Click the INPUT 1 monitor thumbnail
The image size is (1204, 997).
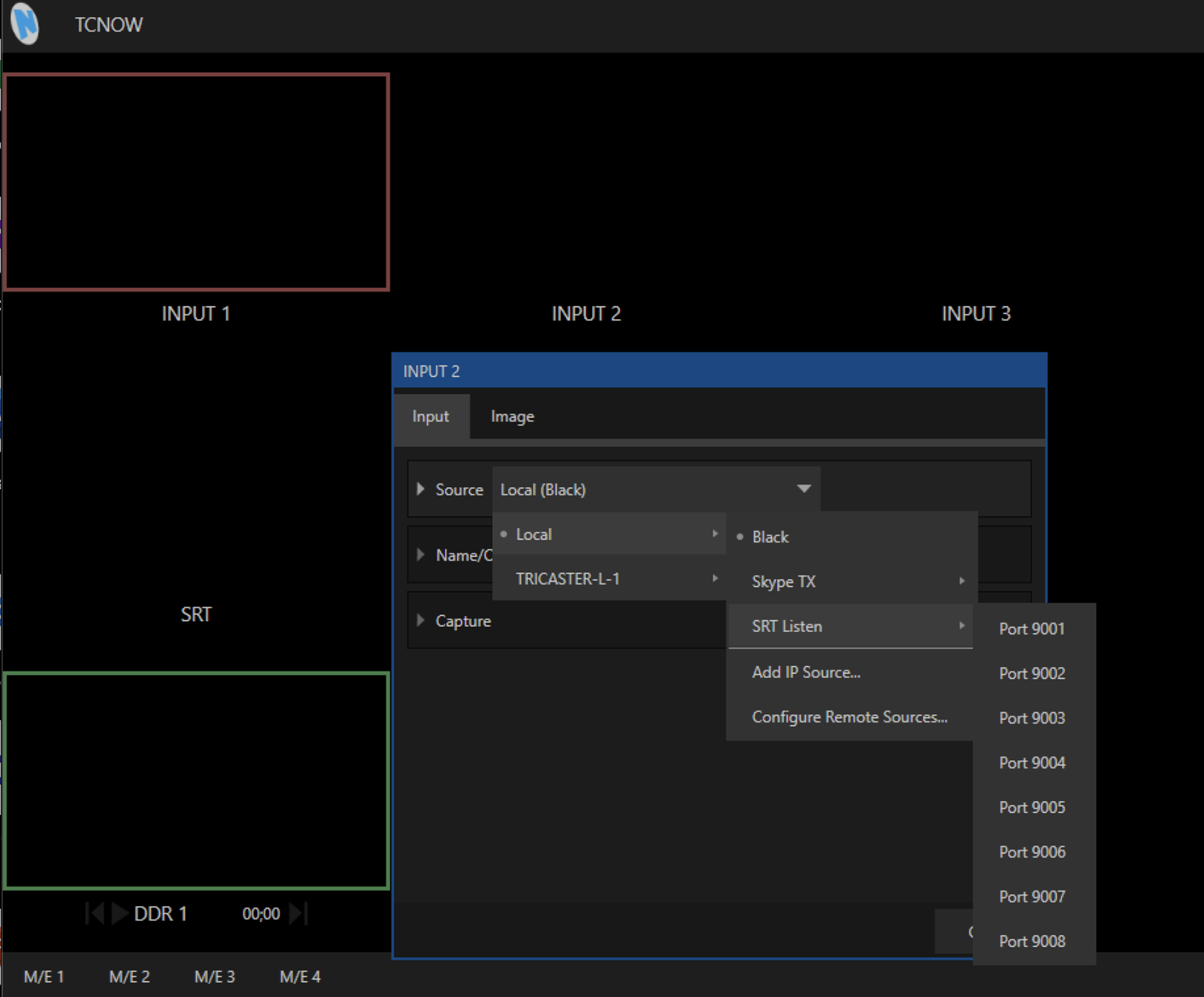(x=196, y=181)
